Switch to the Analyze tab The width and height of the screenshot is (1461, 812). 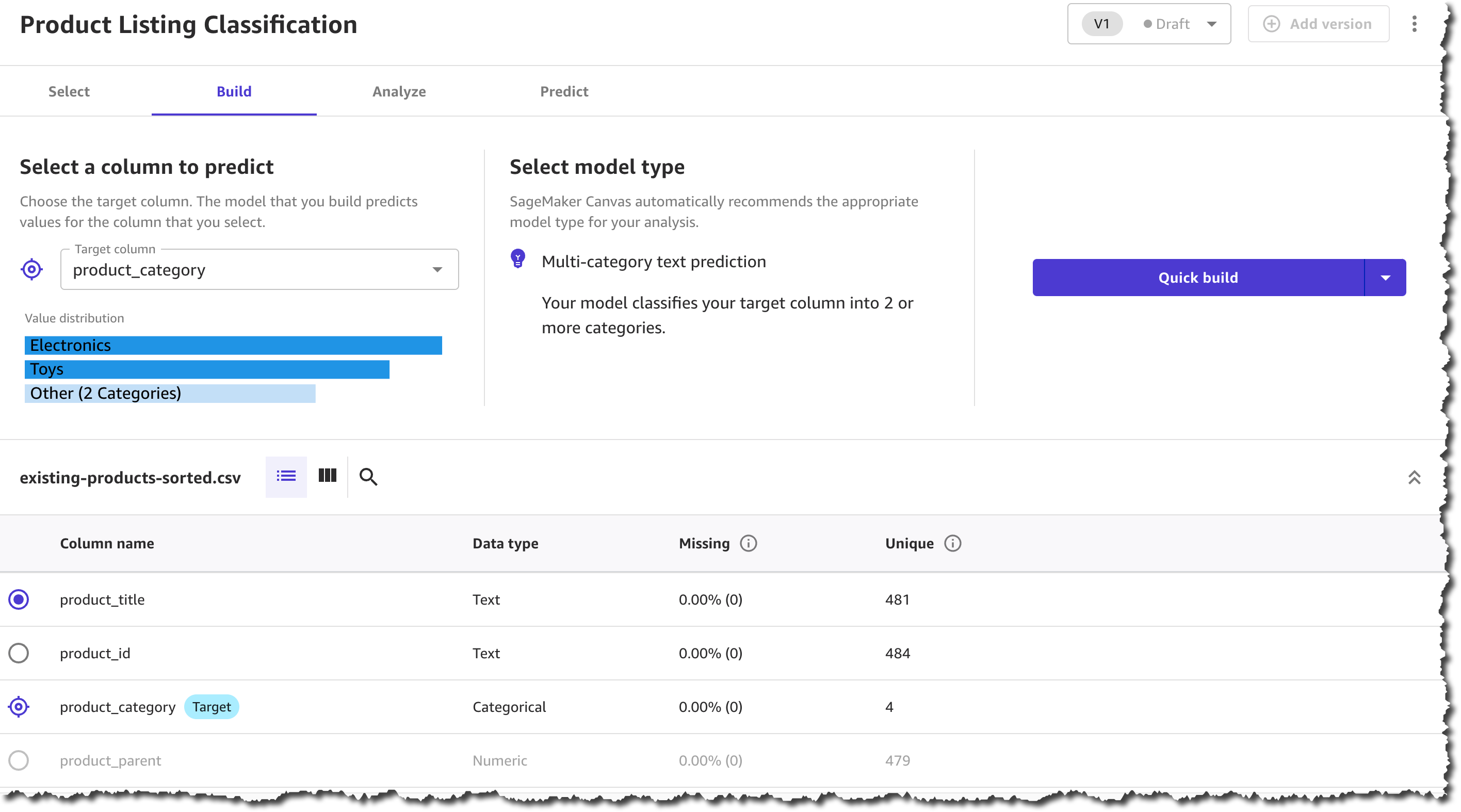pyautogui.click(x=399, y=91)
